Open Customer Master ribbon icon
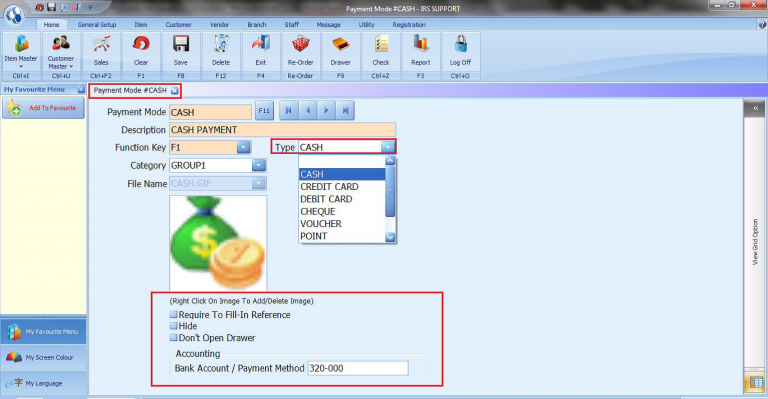The height and width of the screenshot is (399, 768). 61,51
